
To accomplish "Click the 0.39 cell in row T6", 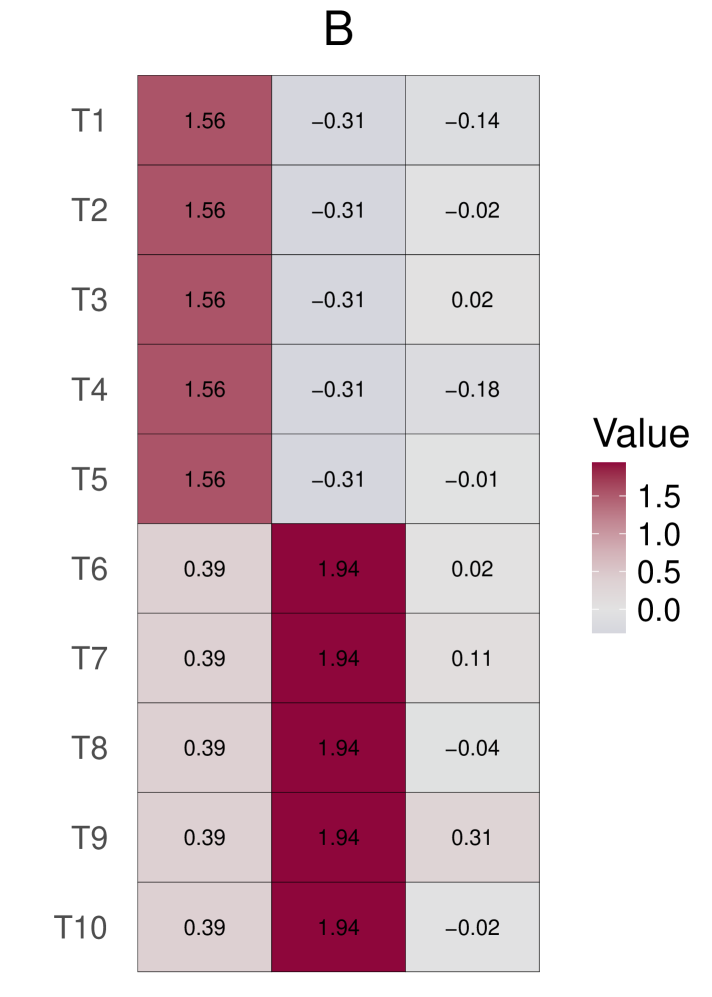I will tap(205, 569).
